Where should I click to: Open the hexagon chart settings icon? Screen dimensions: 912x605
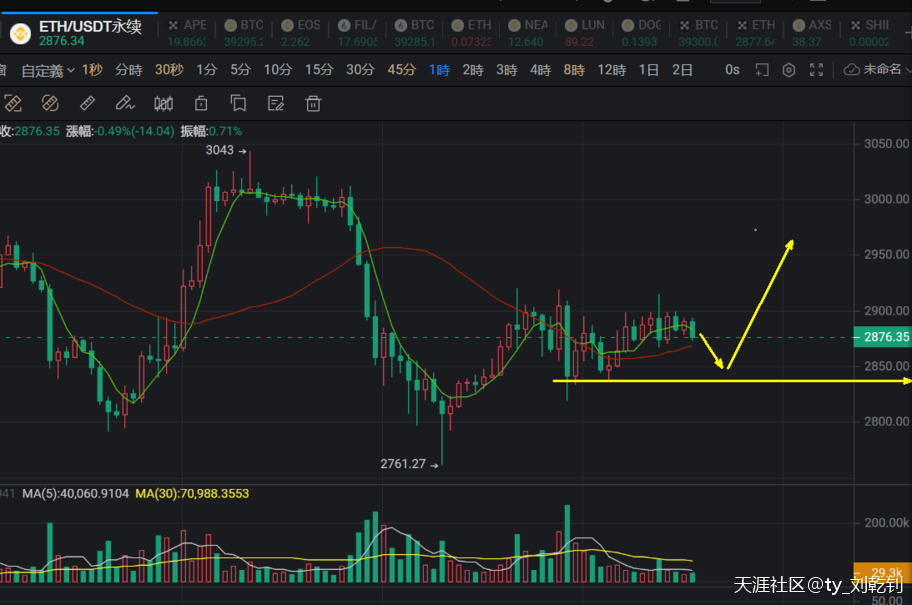pos(788,70)
